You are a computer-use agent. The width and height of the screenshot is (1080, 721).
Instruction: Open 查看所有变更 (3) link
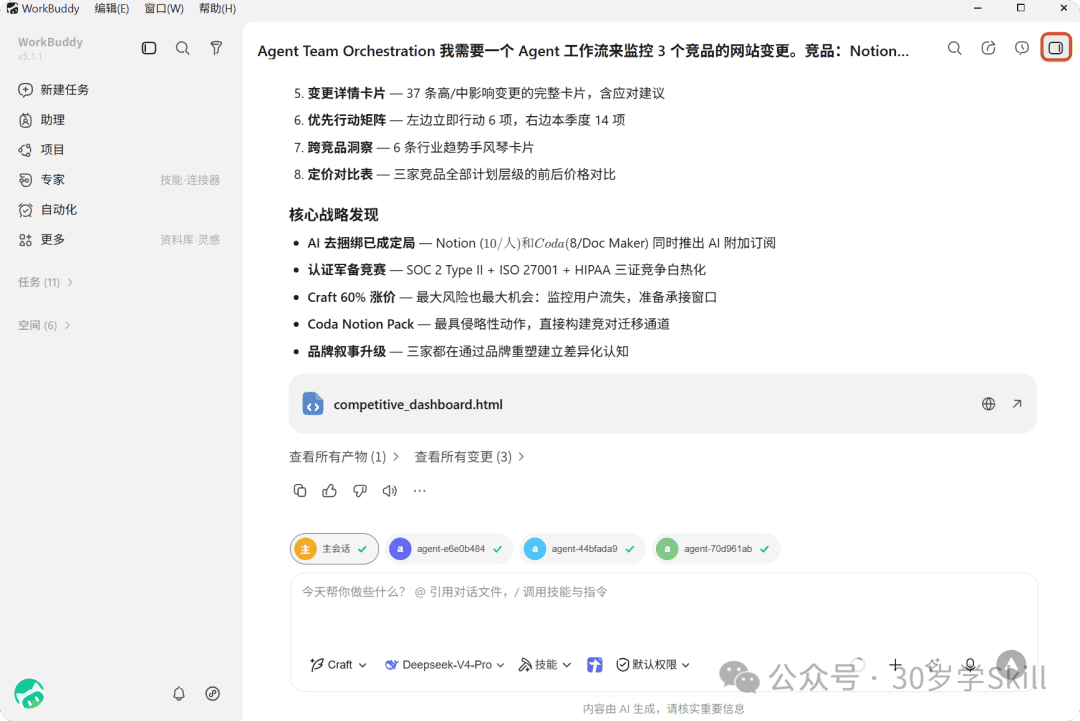[x=469, y=457]
